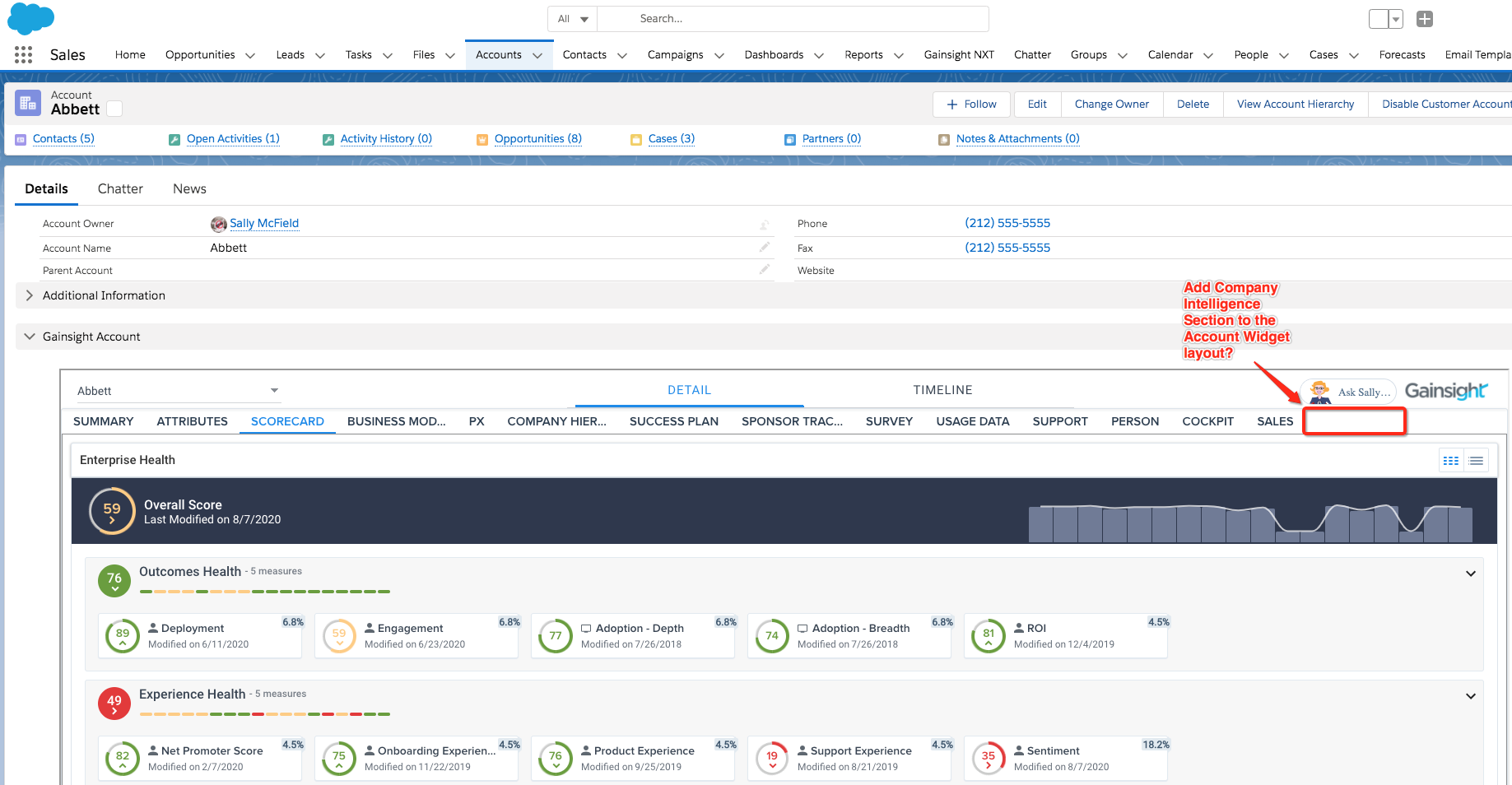Collapse the Gainsight Account section
Image resolution: width=1512 pixels, height=785 pixels.
pos(30,337)
